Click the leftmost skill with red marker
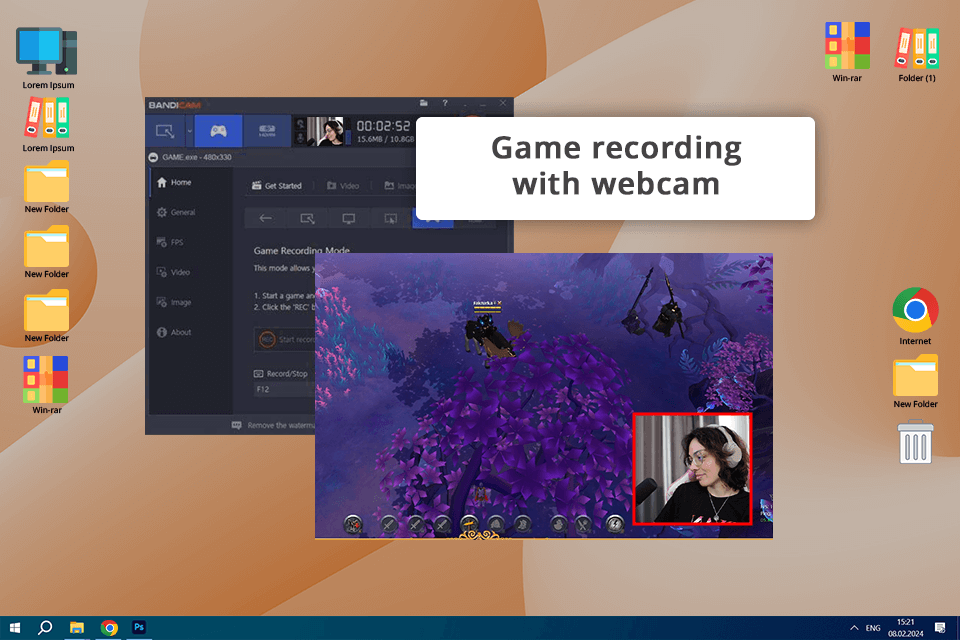This screenshot has height=640, width=960. pos(353,524)
